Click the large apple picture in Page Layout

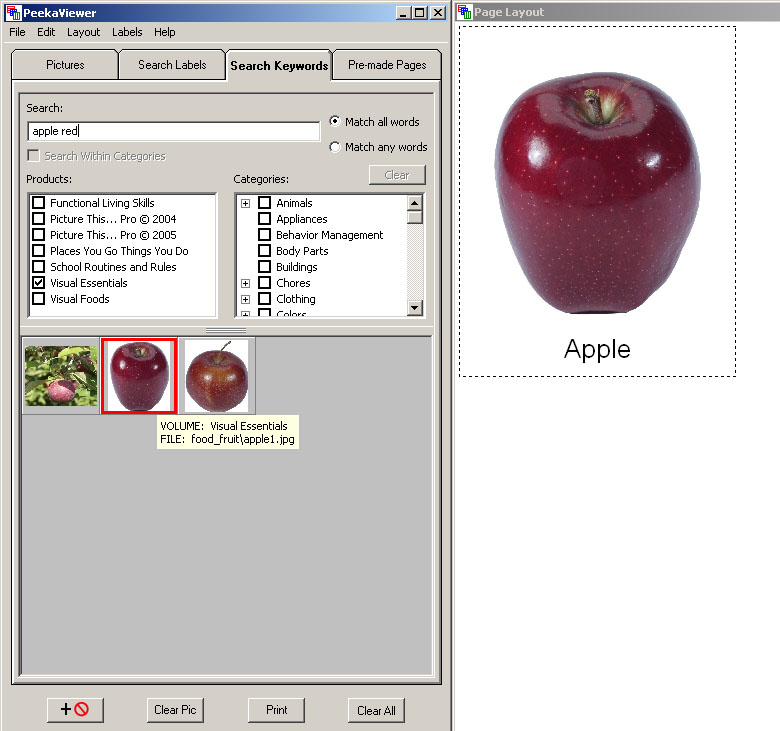(x=597, y=193)
